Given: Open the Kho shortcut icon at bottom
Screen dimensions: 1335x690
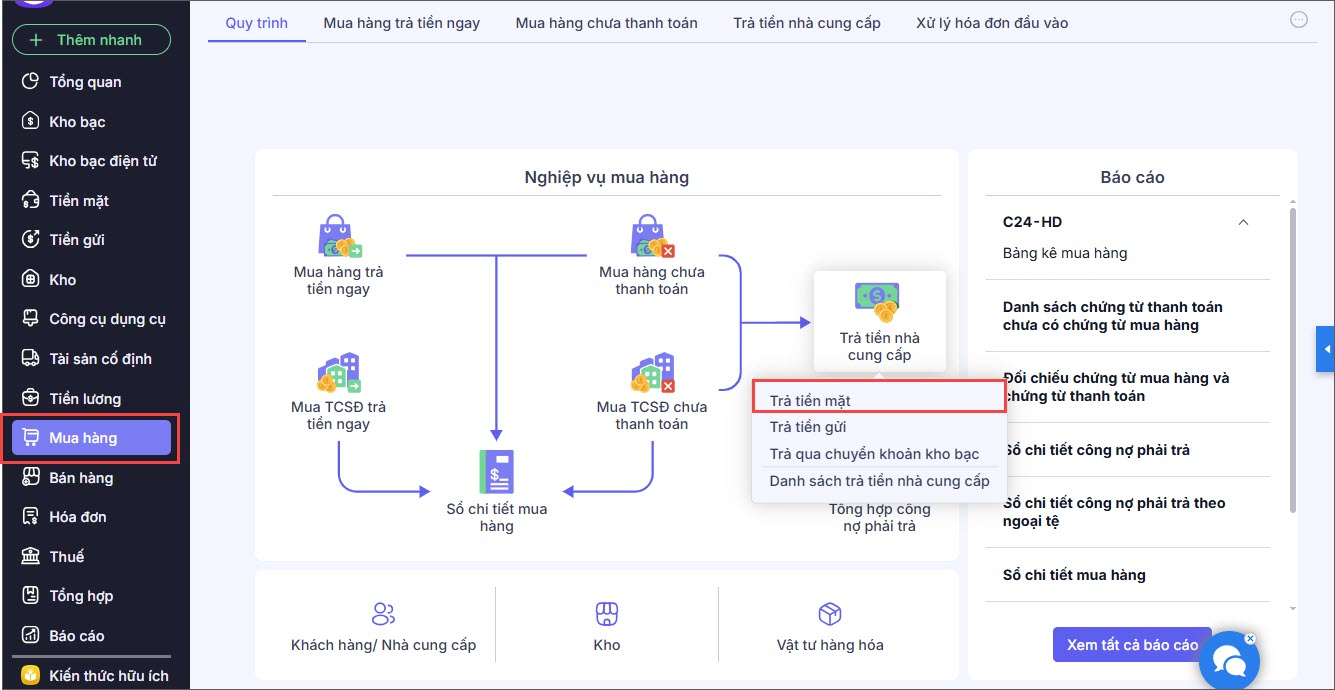Looking at the screenshot, I should tap(607, 614).
